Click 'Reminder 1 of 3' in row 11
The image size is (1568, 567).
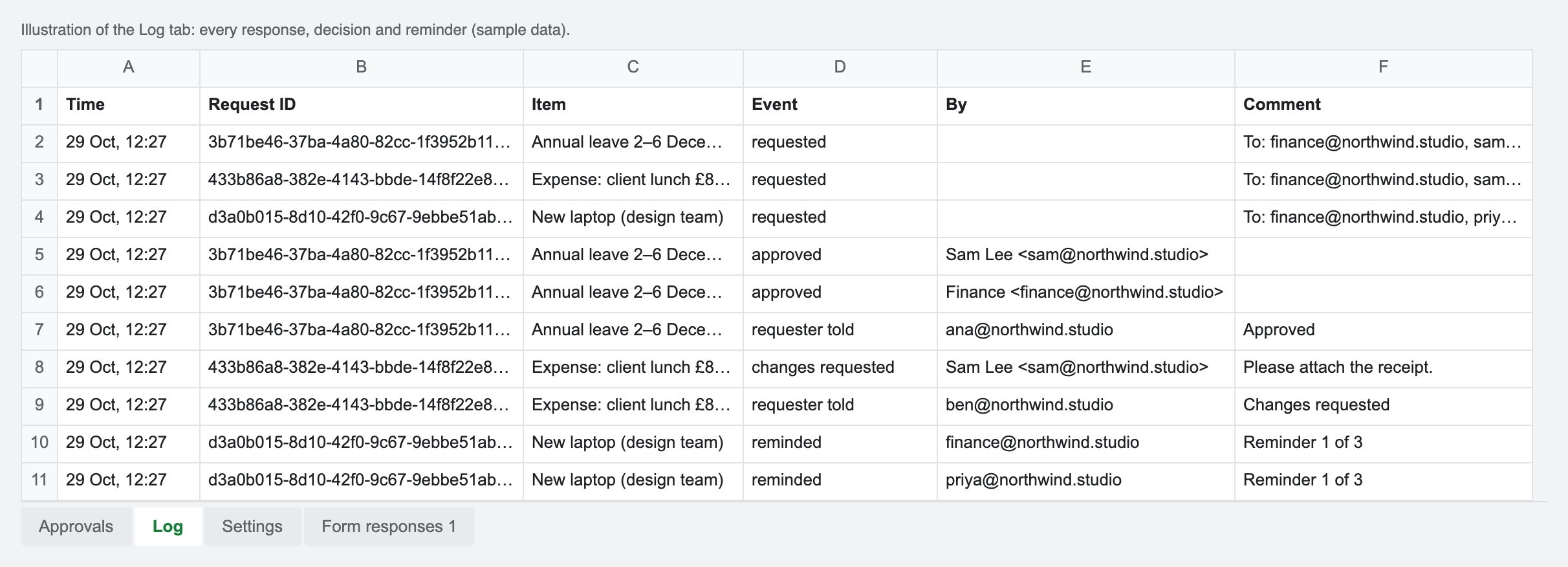1384,482
